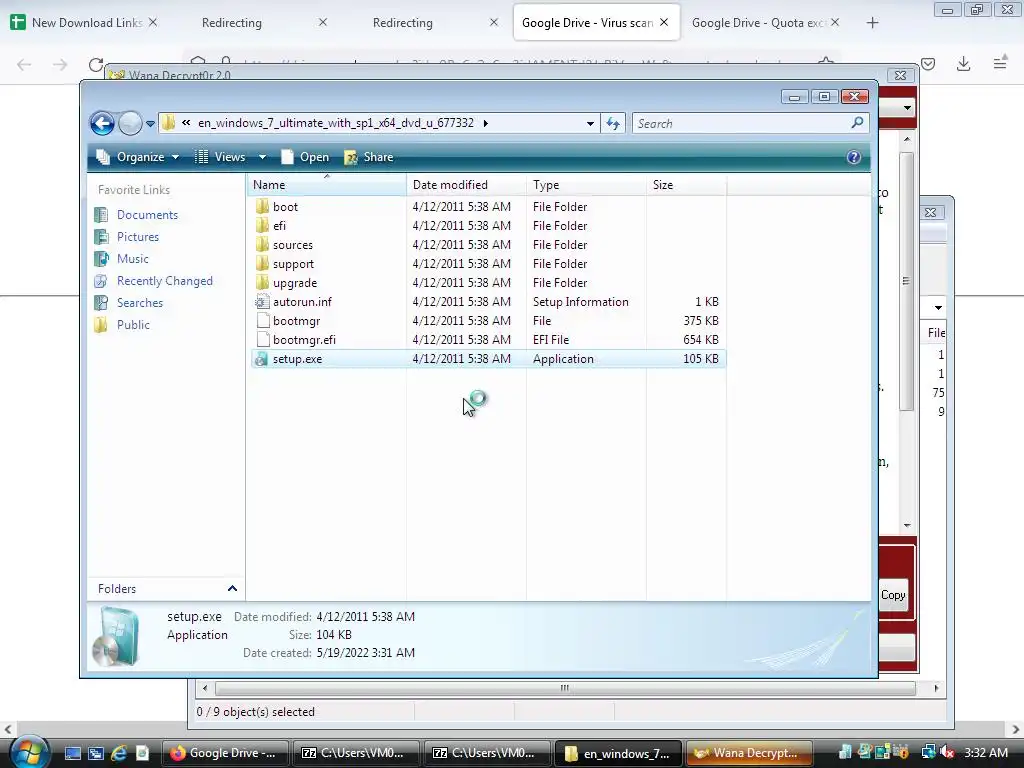1024x768 pixels.
Task: Launch Internet Explorer from quick launch
Action: click(x=119, y=753)
